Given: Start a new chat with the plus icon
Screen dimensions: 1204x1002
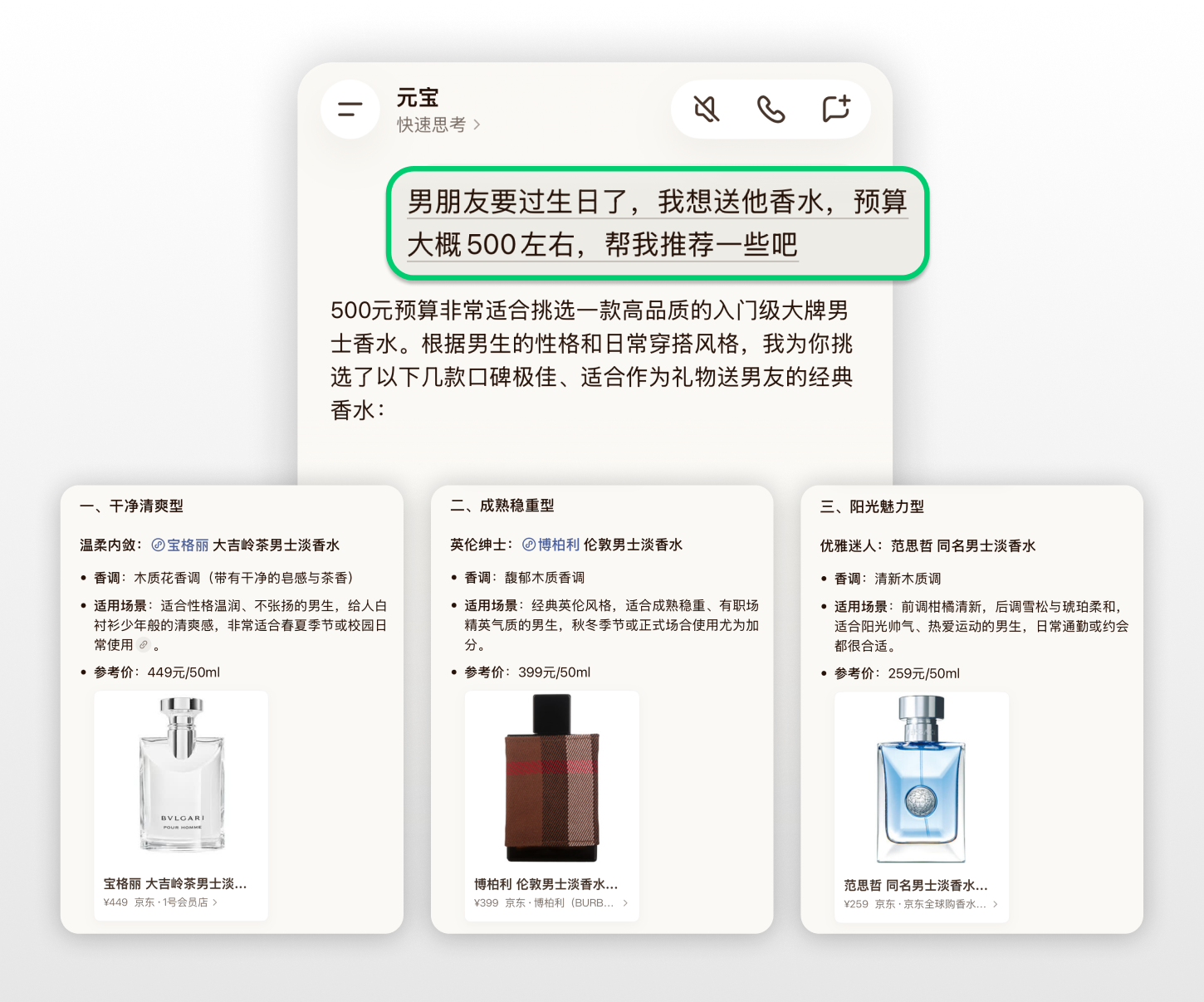Looking at the screenshot, I should click(836, 109).
